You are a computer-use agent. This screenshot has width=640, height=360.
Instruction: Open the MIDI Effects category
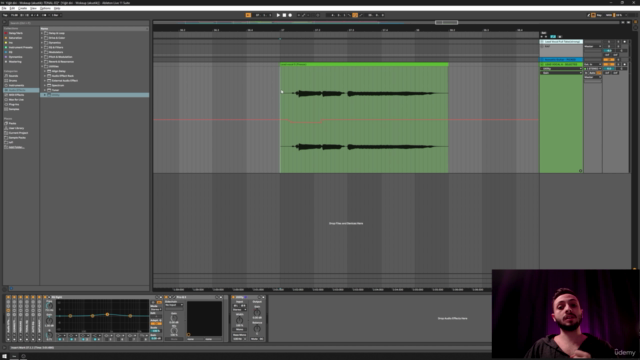click(16, 95)
